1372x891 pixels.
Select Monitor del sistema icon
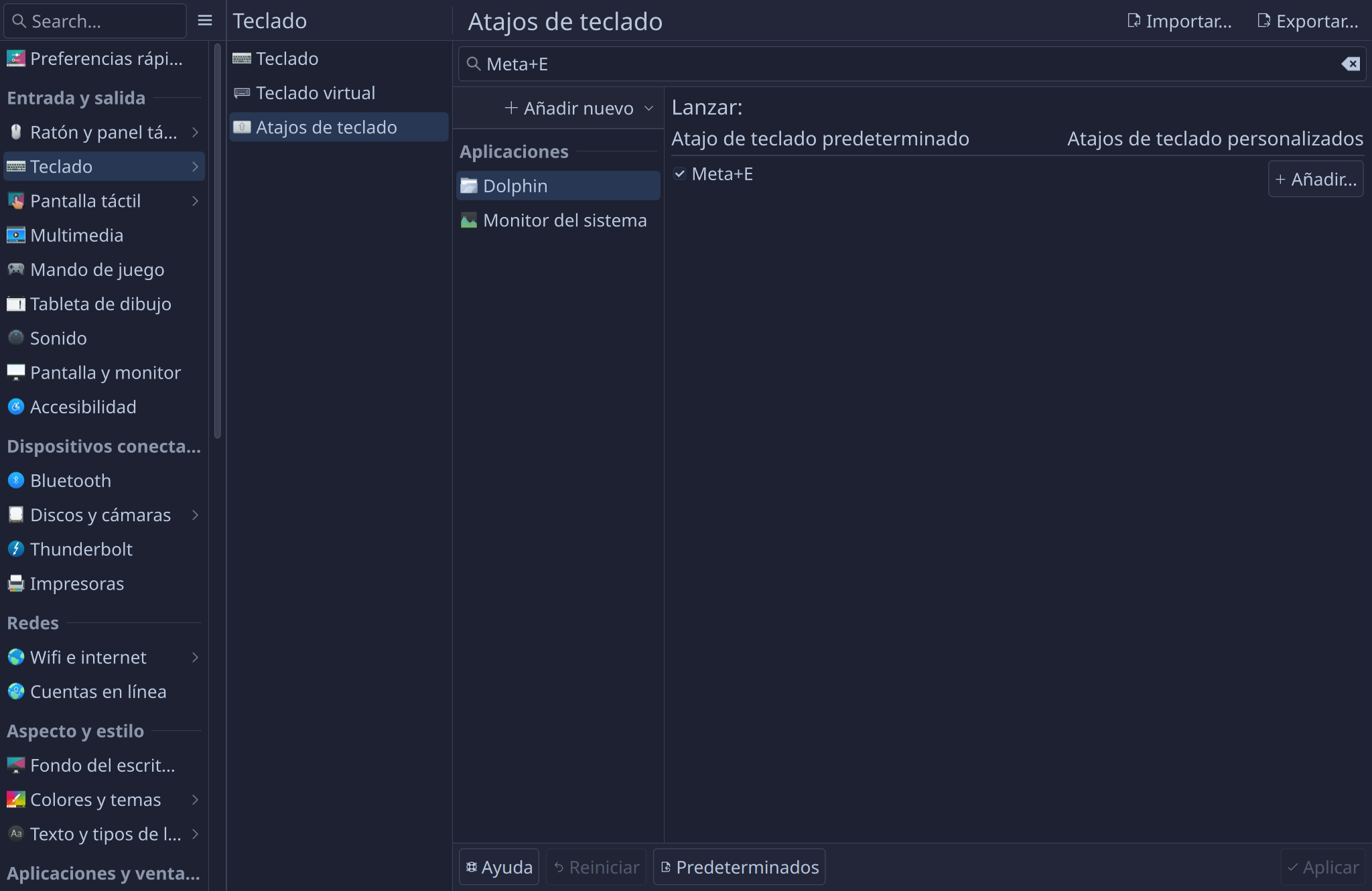469,220
